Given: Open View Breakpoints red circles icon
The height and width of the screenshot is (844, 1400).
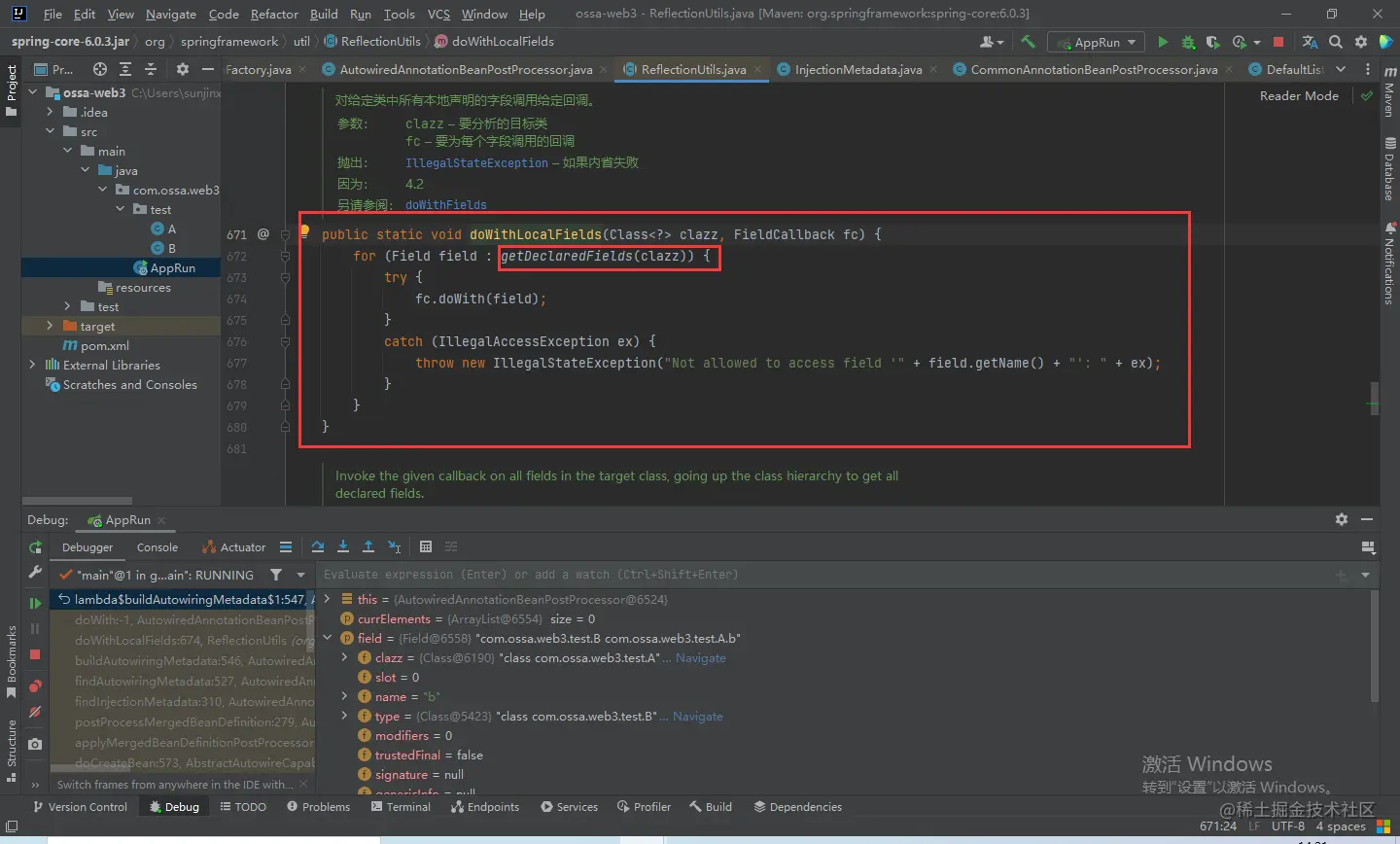Looking at the screenshot, I should click(x=35, y=686).
